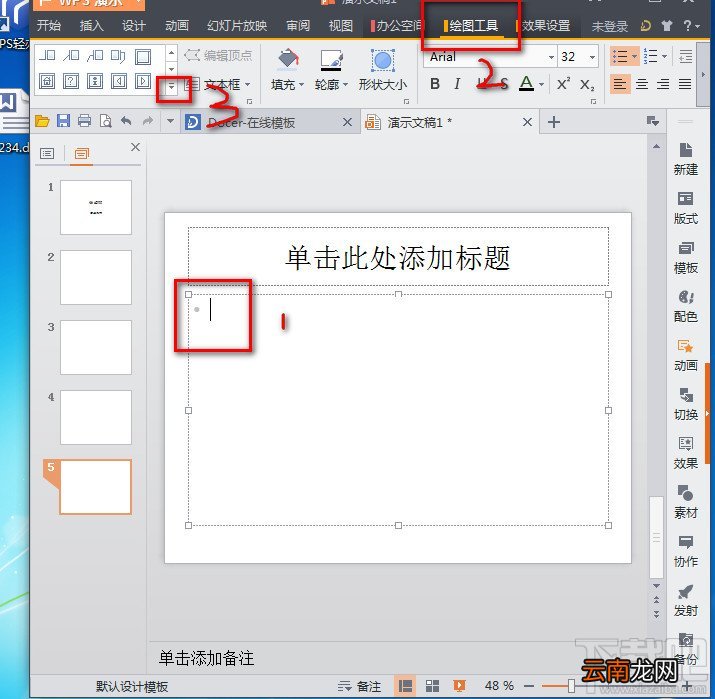Toggle italic formatting
This screenshot has width=715, height=699.
[457, 84]
